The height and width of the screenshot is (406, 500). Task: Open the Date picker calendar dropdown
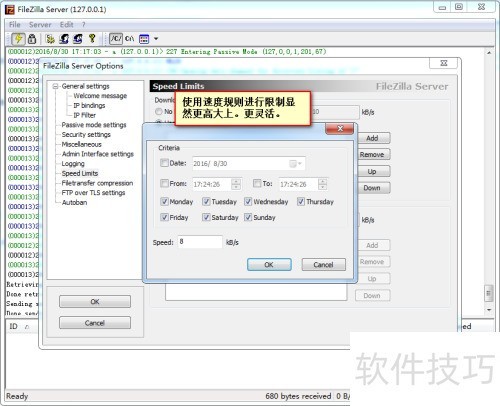tap(295, 164)
